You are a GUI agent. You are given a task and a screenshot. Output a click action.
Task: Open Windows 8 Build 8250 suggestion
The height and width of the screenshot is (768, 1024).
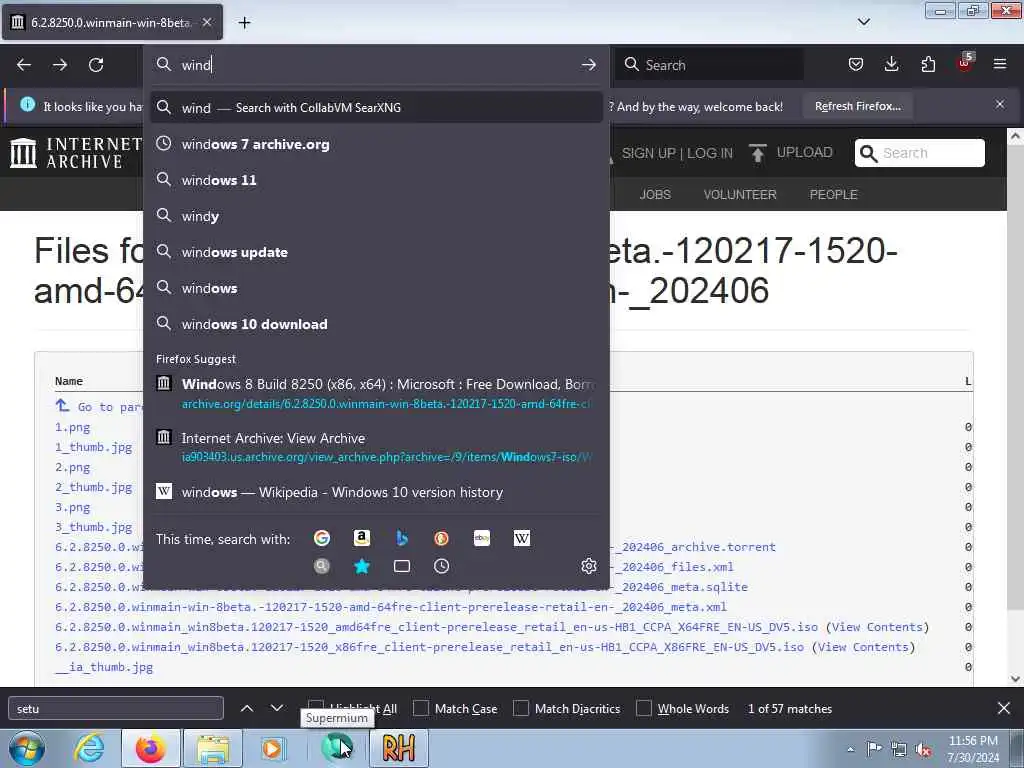376,394
